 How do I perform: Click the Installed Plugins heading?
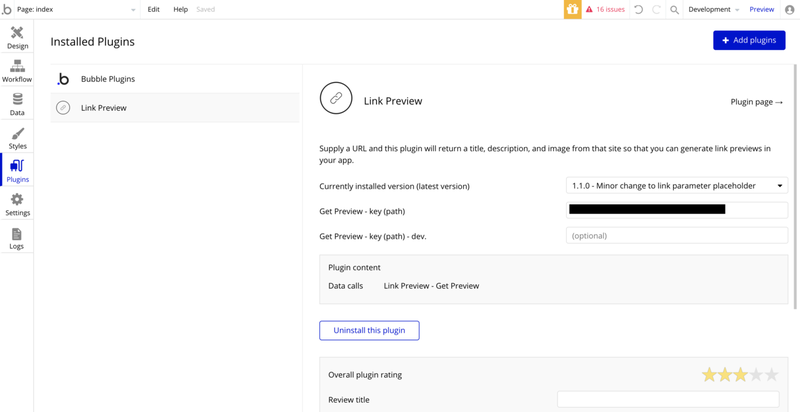92,42
